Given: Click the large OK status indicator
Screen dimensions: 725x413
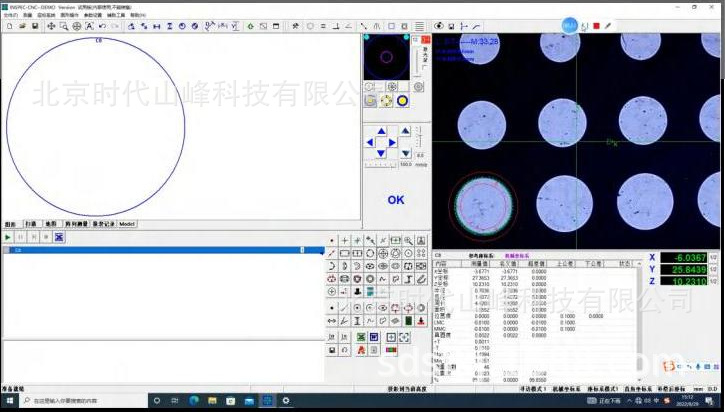Looking at the screenshot, I should (x=396, y=200).
